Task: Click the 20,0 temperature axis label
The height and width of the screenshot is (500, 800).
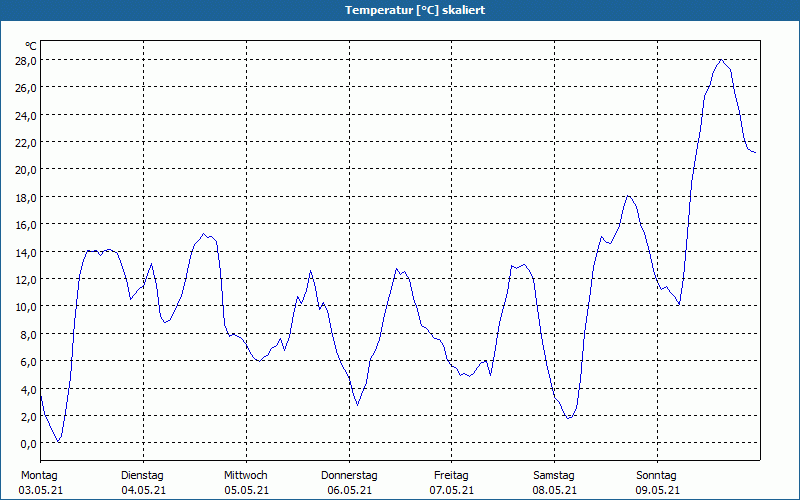Action: [x=26, y=170]
